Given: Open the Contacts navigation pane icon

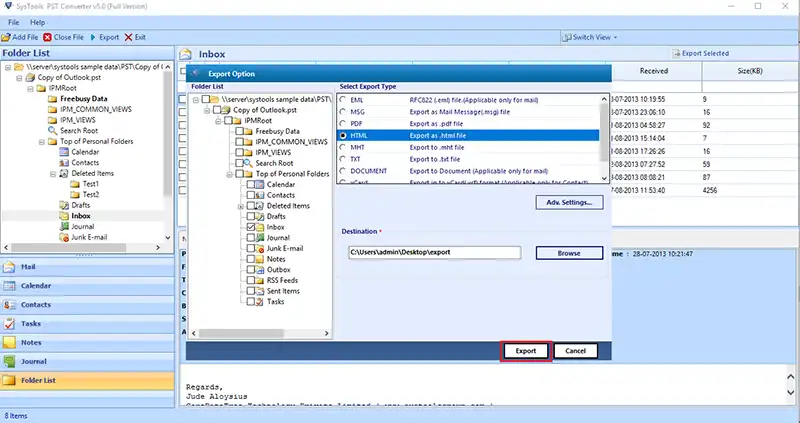Looking at the screenshot, I should click(x=9, y=305).
